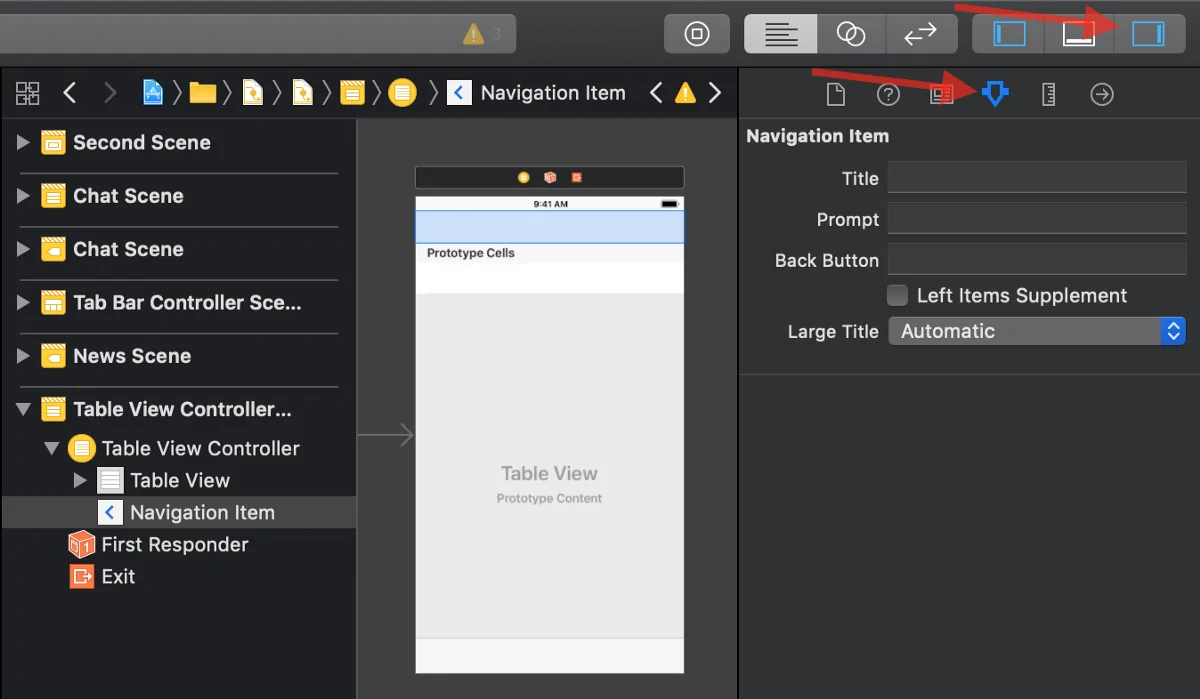The image size is (1200, 699).
Task: Select First Responder in the outline
Action: (174, 544)
